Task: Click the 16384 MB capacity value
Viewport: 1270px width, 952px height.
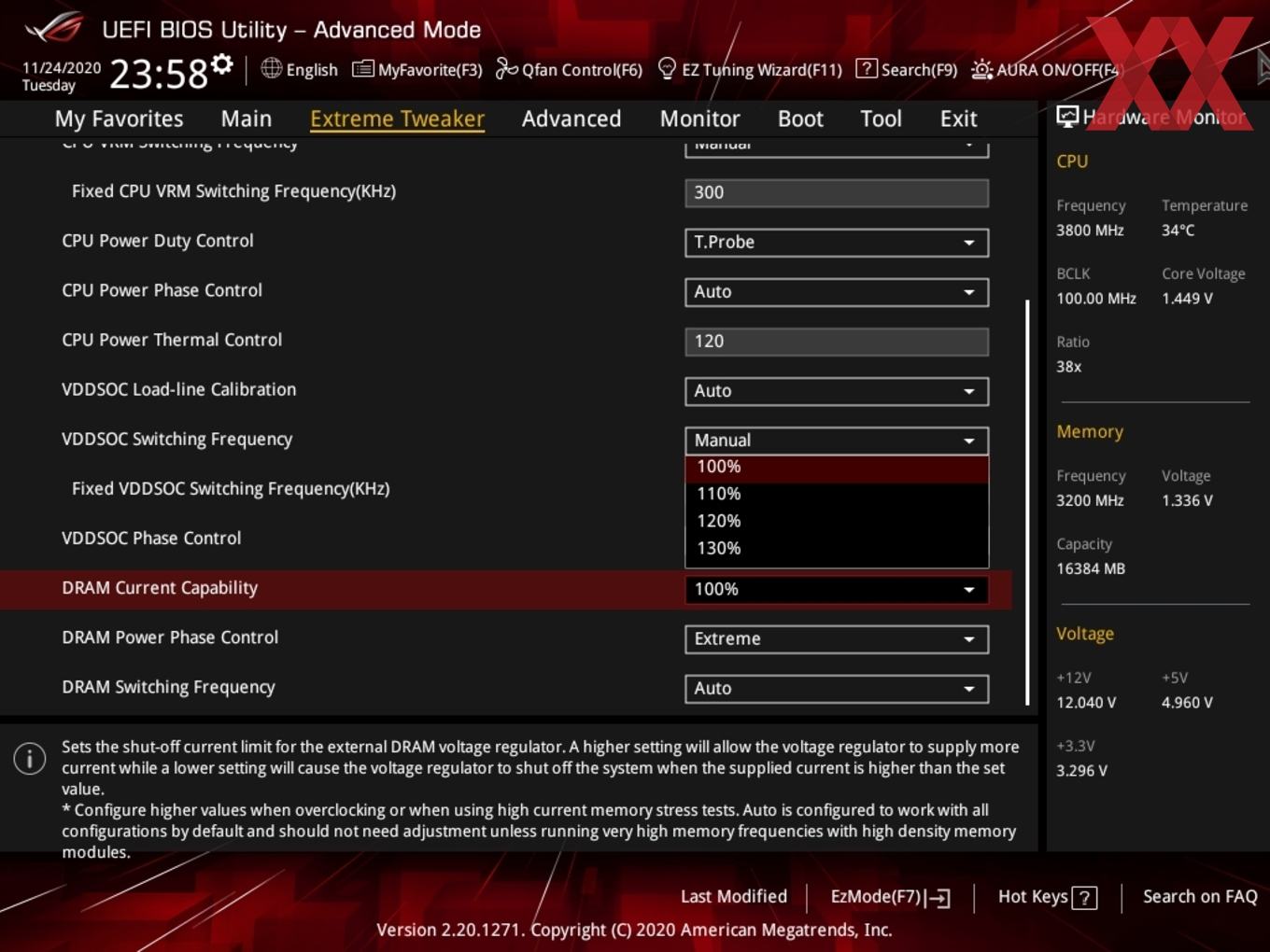Action: [x=1091, y=569]
